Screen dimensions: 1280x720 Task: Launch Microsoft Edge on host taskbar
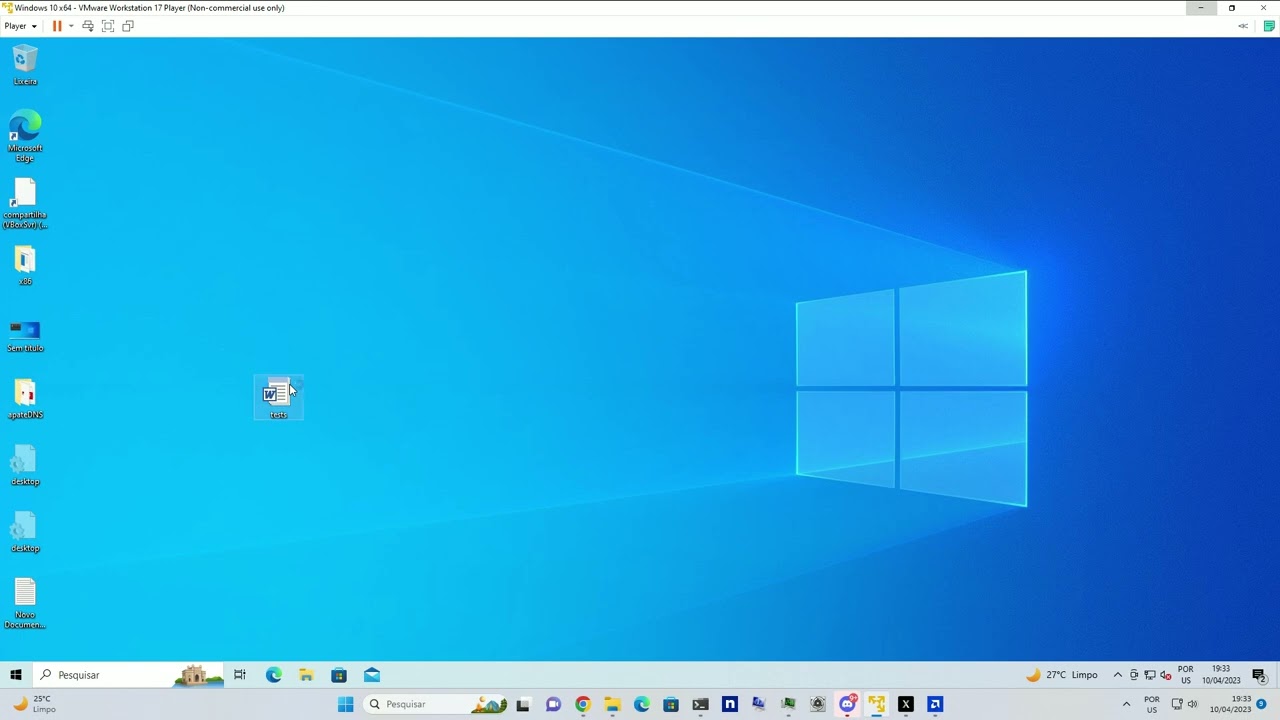(642, 704)
